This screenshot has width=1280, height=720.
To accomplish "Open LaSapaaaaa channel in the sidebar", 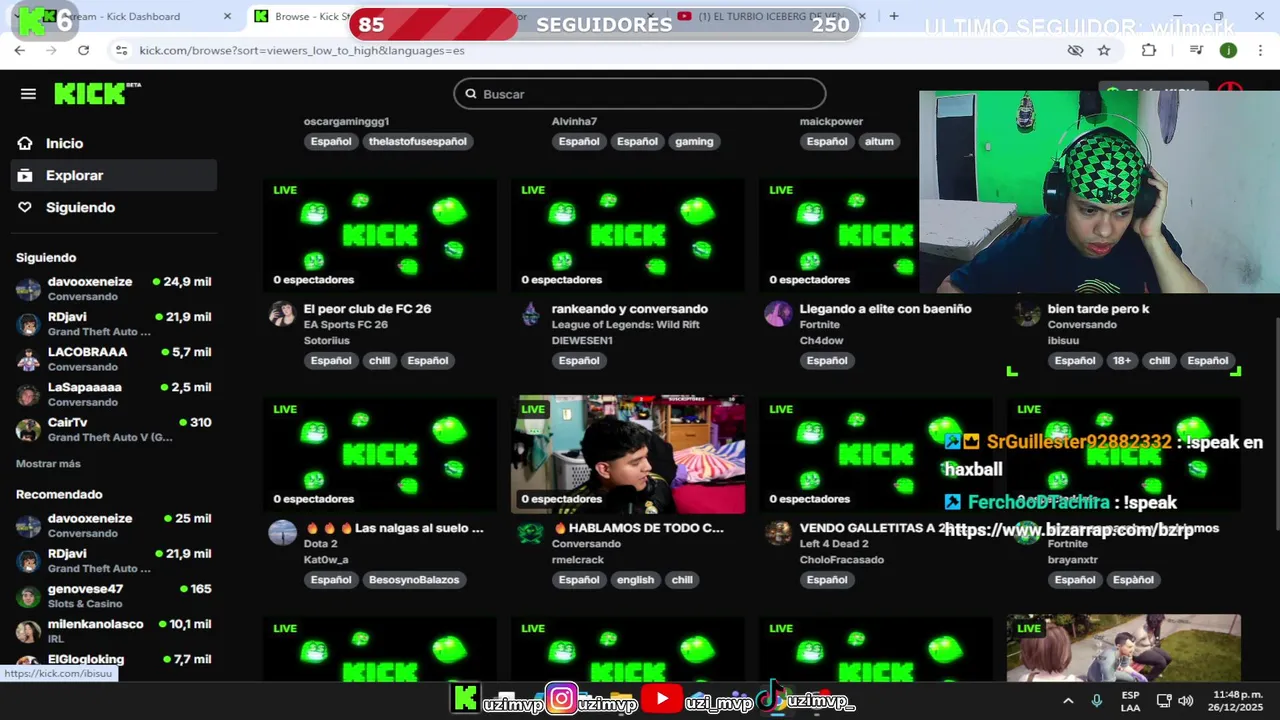I will 114,394.
